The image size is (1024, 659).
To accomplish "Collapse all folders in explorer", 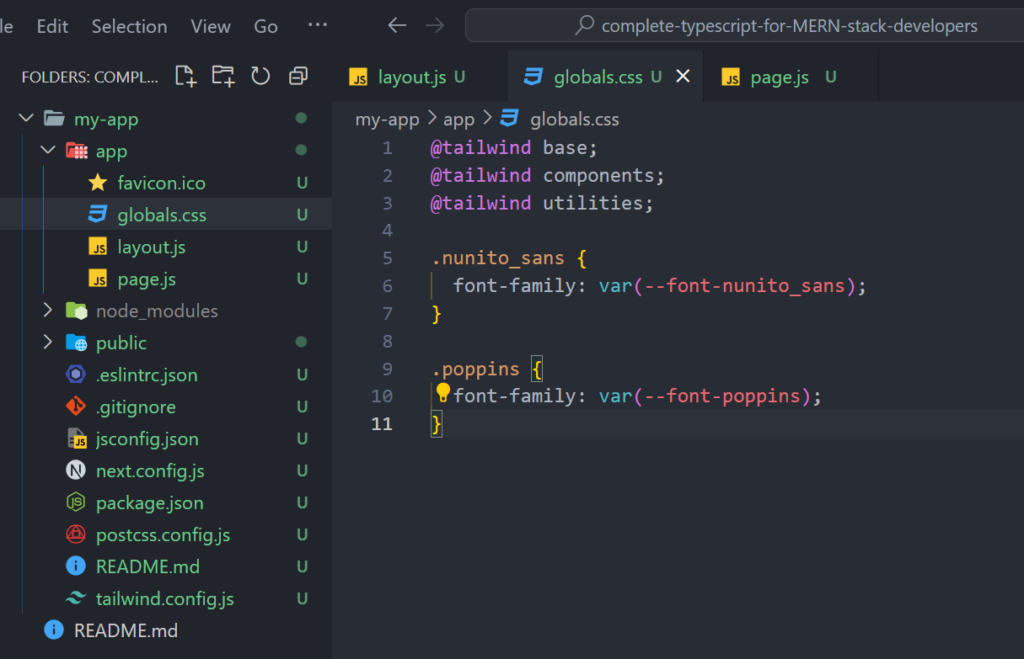I will [x=297, y=77].
